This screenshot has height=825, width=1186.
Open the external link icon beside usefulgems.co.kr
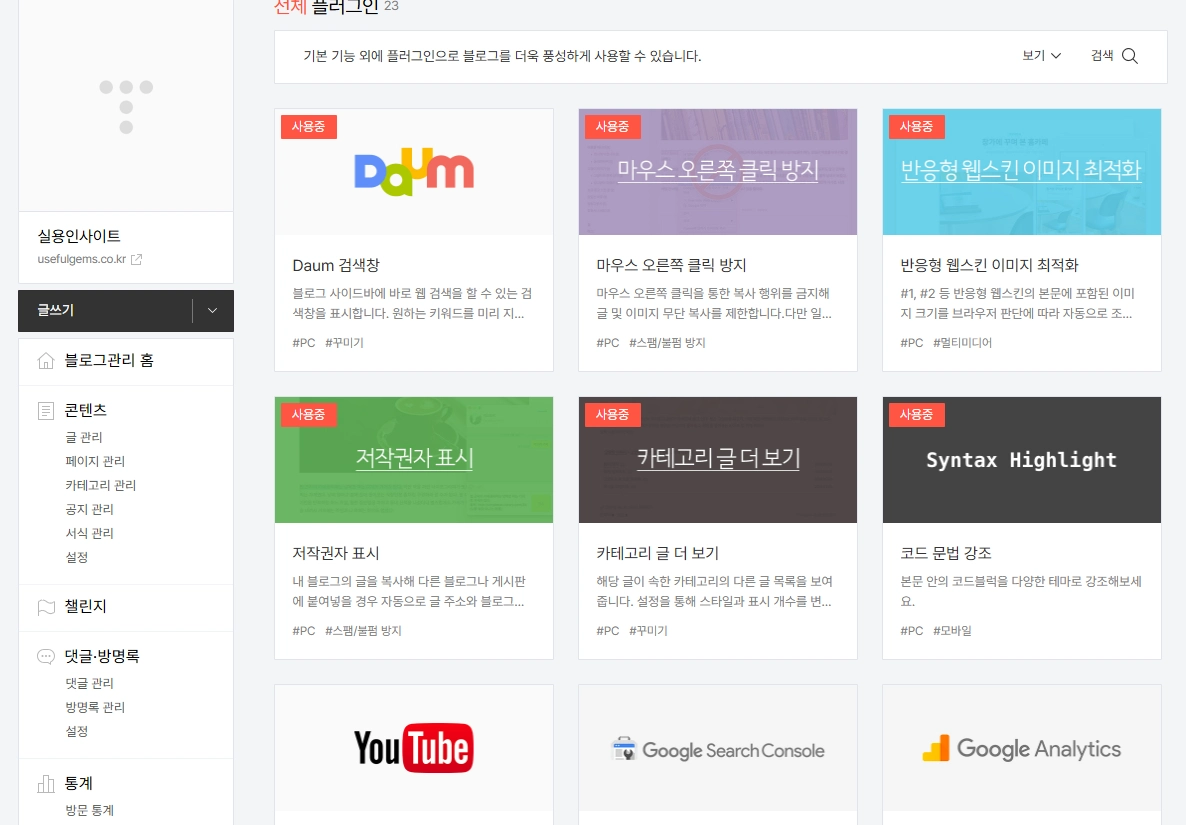coord(136,259)
